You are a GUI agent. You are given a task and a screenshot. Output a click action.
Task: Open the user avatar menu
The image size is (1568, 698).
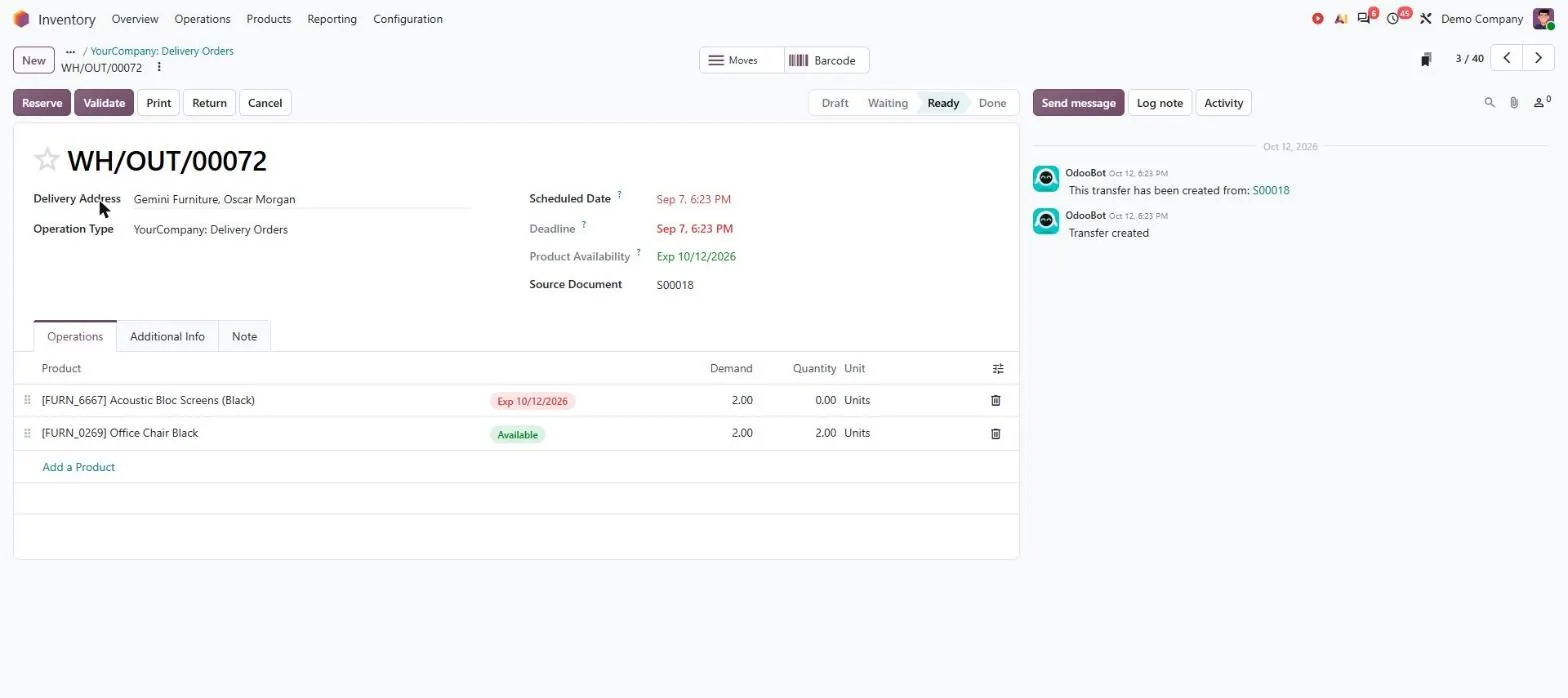click(x=1542, y=19)
